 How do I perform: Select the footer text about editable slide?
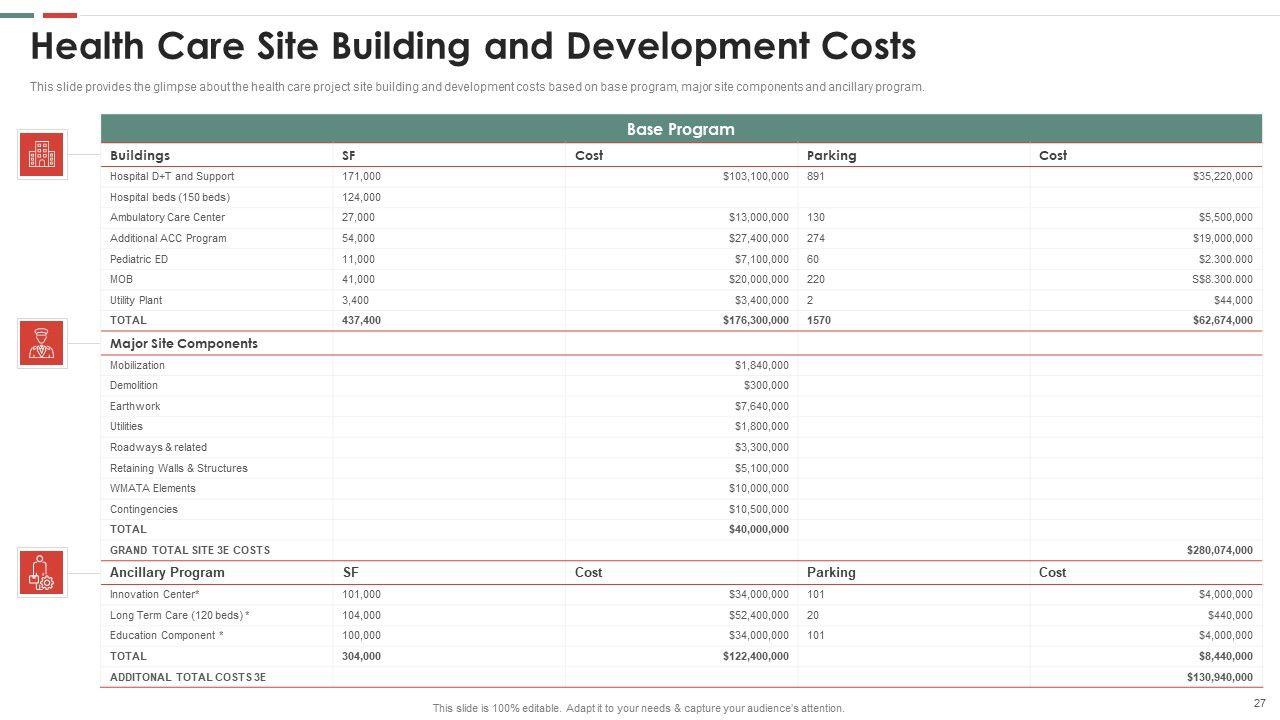(638, 708)
